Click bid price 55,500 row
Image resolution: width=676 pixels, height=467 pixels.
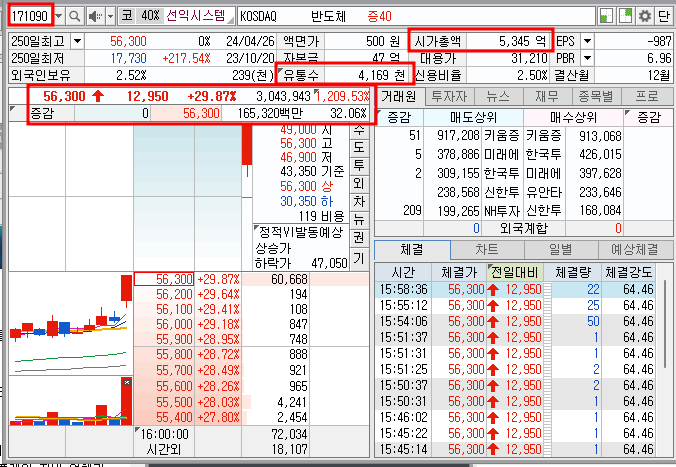click(x=164, y=402)
